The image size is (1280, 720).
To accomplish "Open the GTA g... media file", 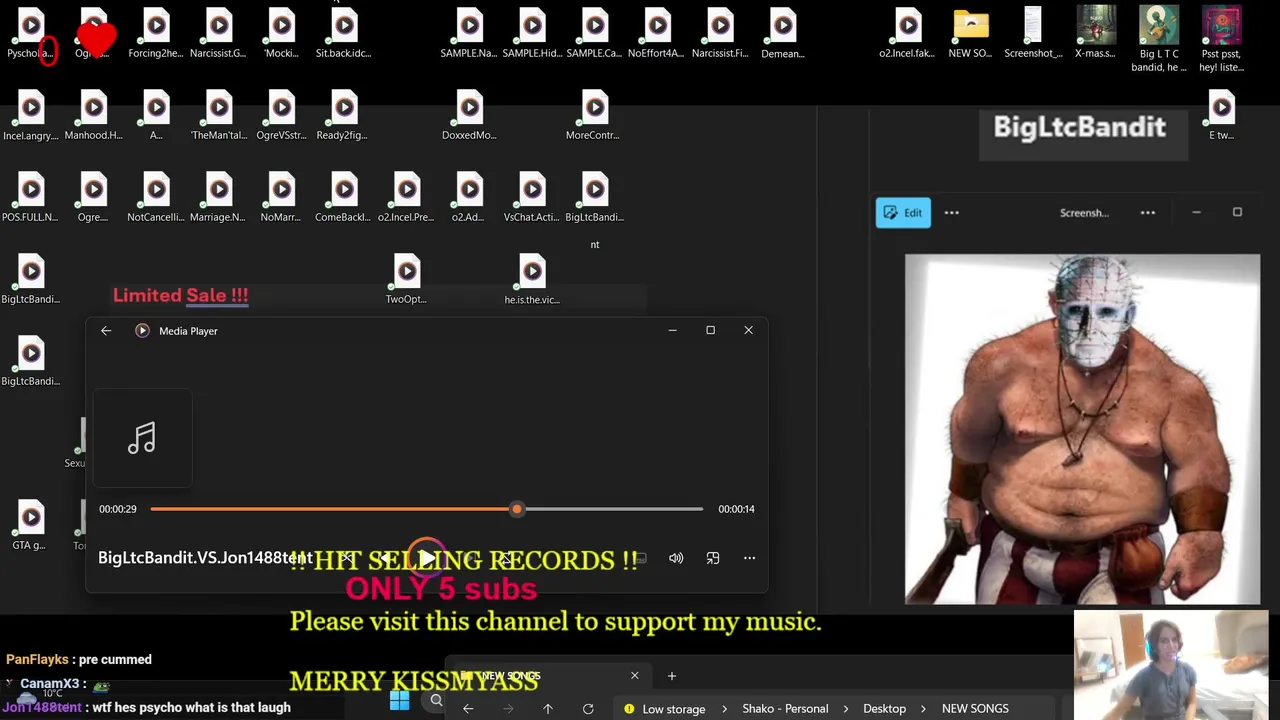I will tap(31, 526).
